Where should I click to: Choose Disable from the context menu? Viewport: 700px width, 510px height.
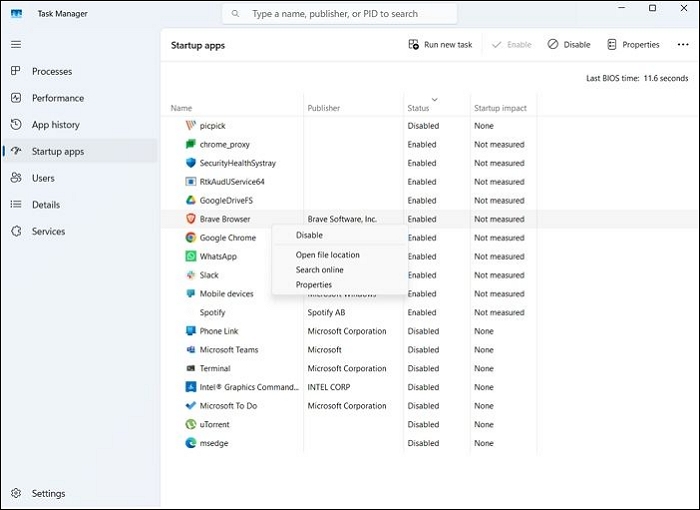coord(309,235)
